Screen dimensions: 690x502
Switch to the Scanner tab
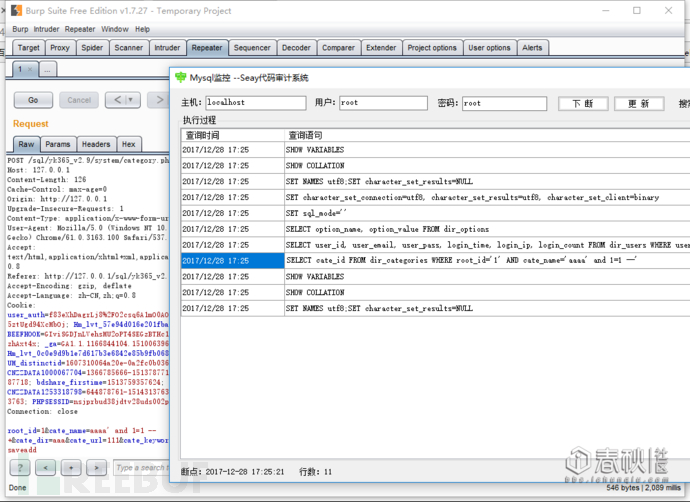coord(128,48)
